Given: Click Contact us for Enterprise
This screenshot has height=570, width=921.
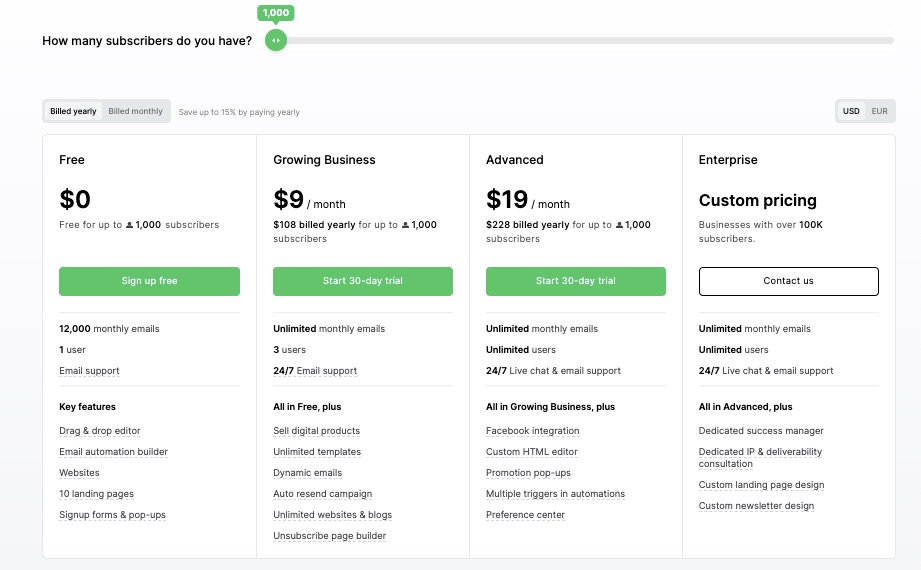Looking at the screenshot, I should coord(788,281).
